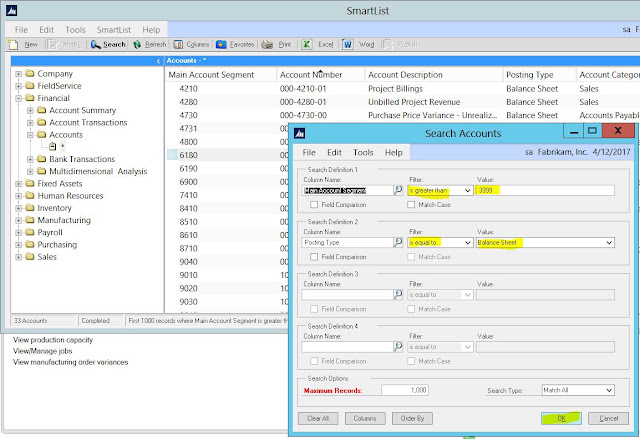The height and width of the screenshot is (439, 640).
Task: Expand the Company tree node
Action: [18, 74]
